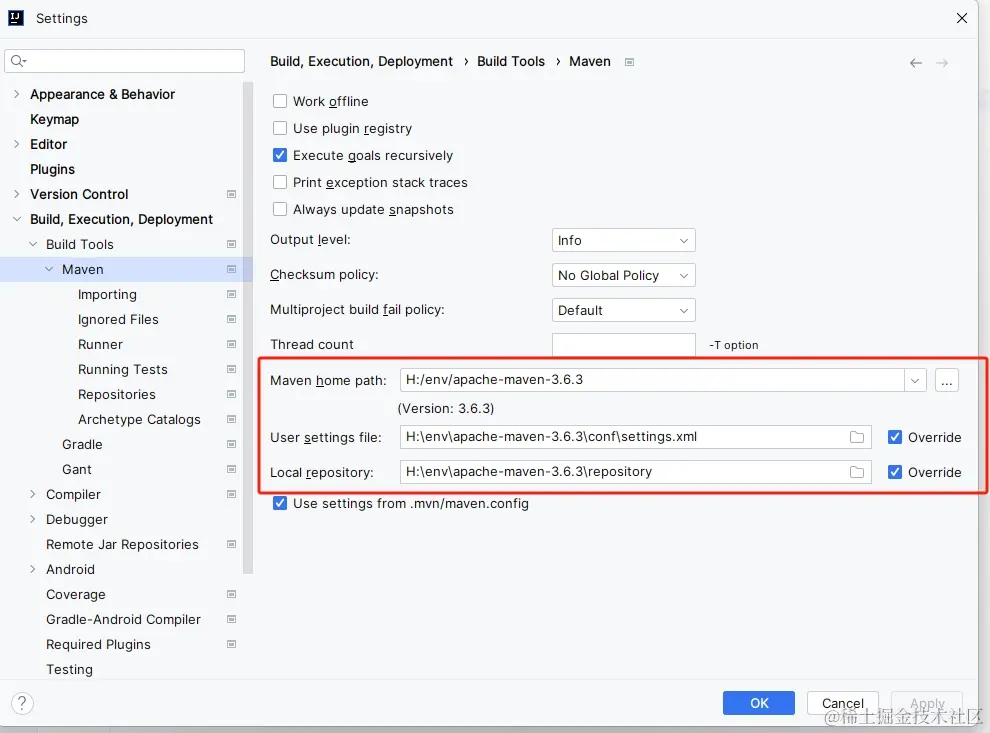Click project icon next to Ignored Files
Screen dimensions: 990x733
click(x=231, y=319)
